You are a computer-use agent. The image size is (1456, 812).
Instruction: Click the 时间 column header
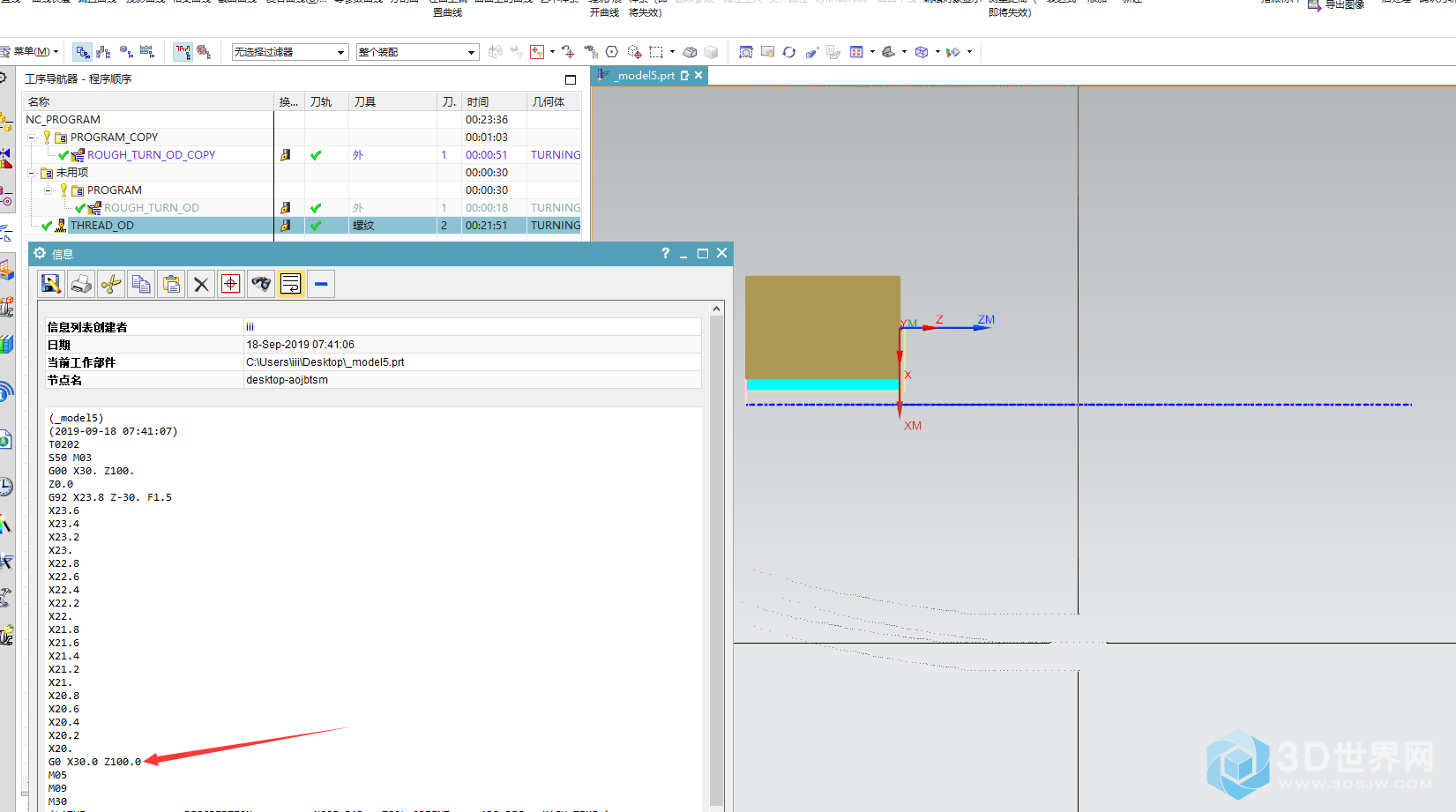[494, 102]
